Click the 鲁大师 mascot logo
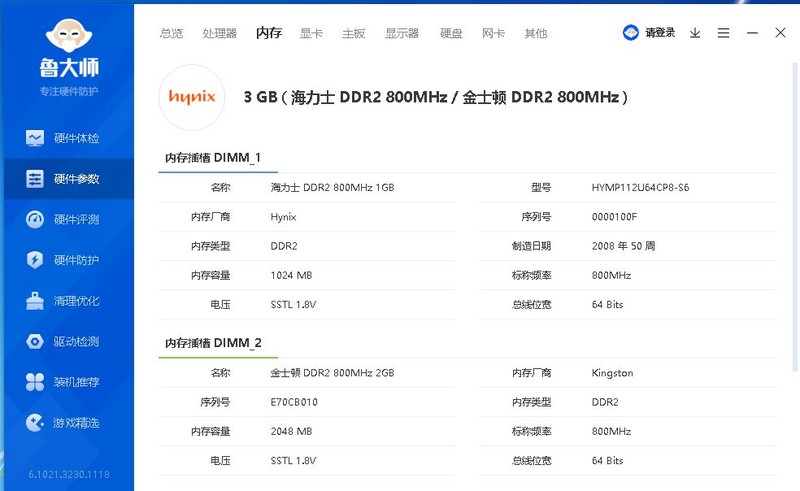Screen dimensions: 800x491 [69, 36]
